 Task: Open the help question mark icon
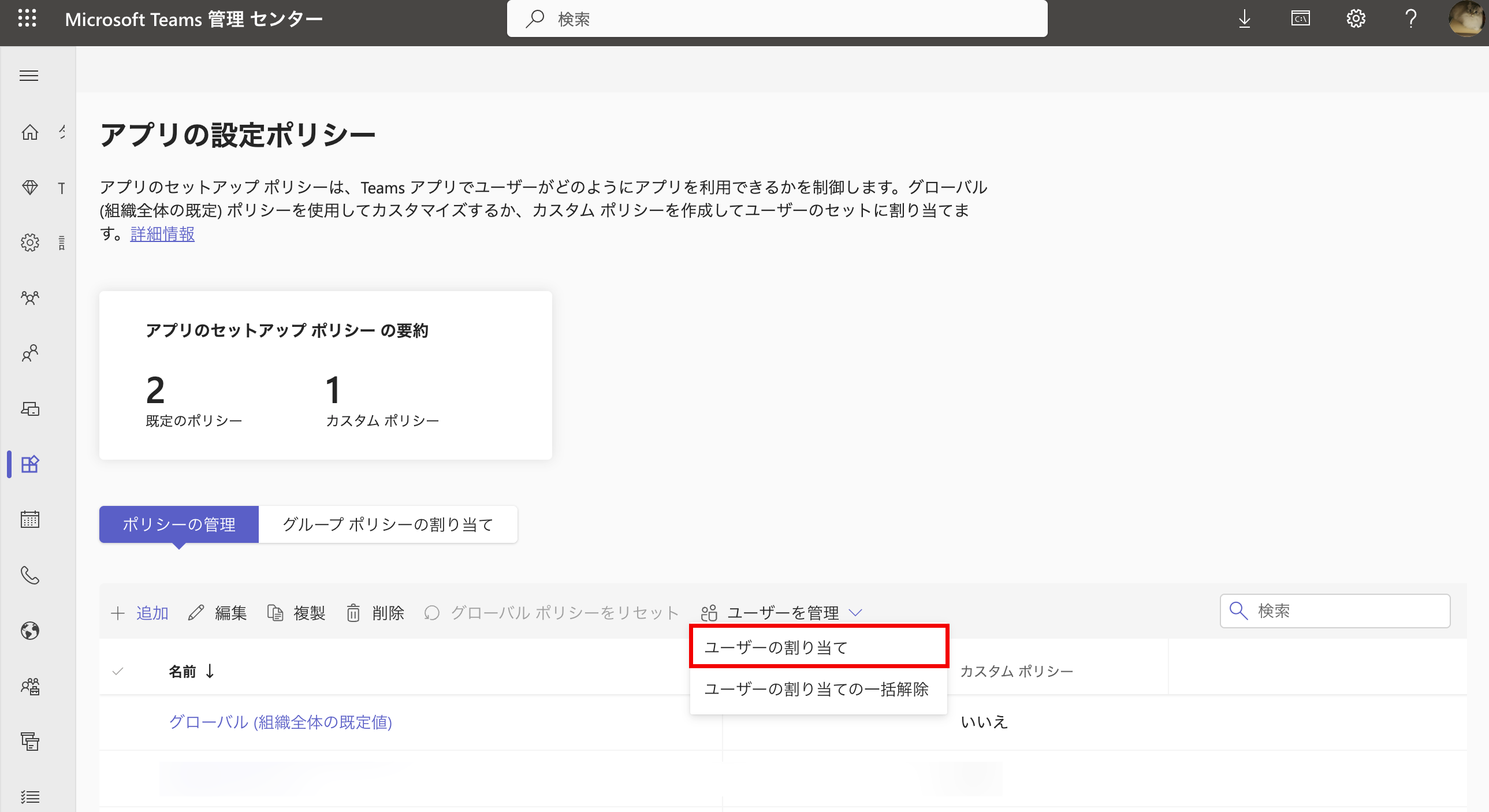[x=1410, y=18]
